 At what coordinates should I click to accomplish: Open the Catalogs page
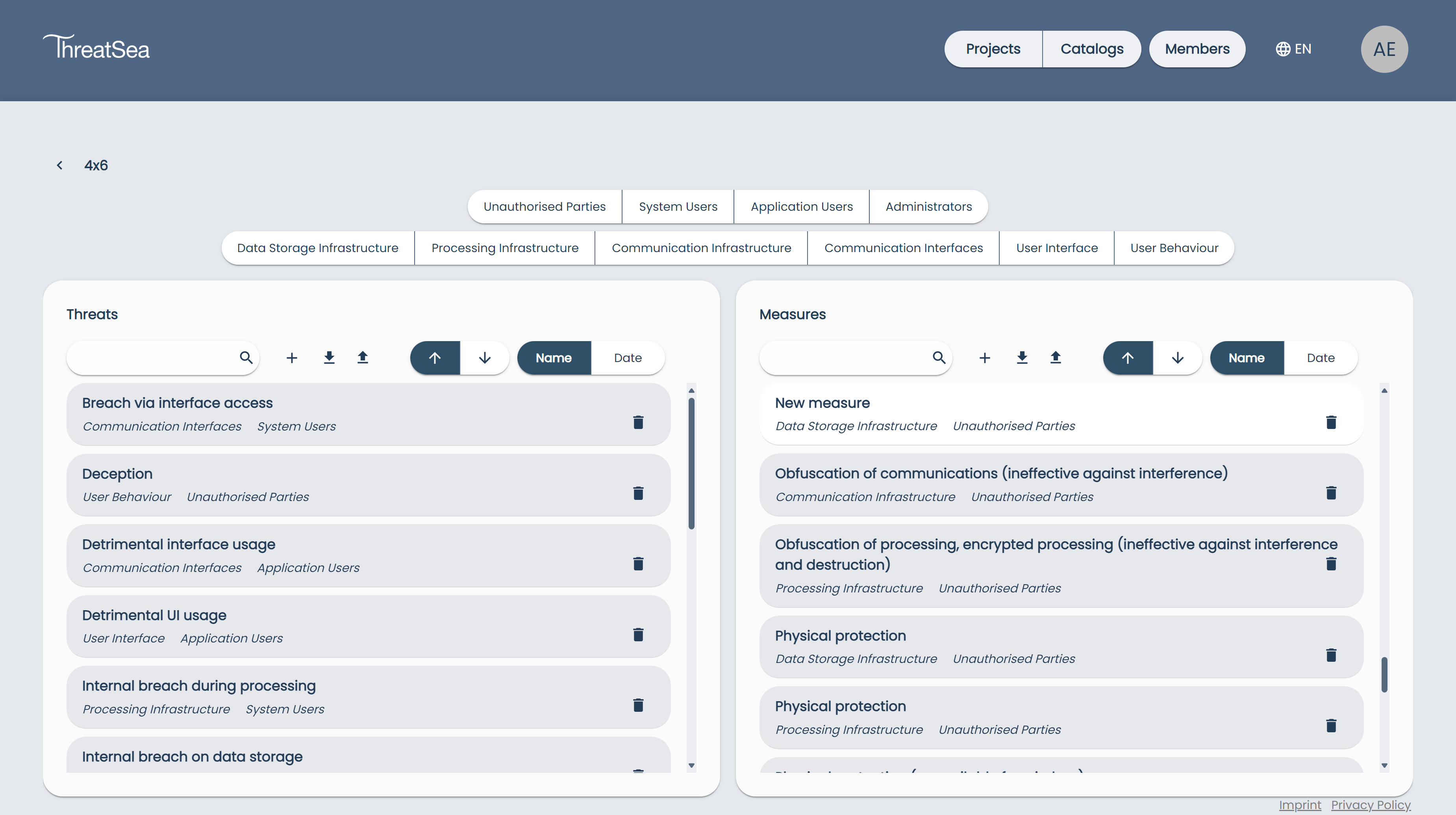click(1091, 49)
